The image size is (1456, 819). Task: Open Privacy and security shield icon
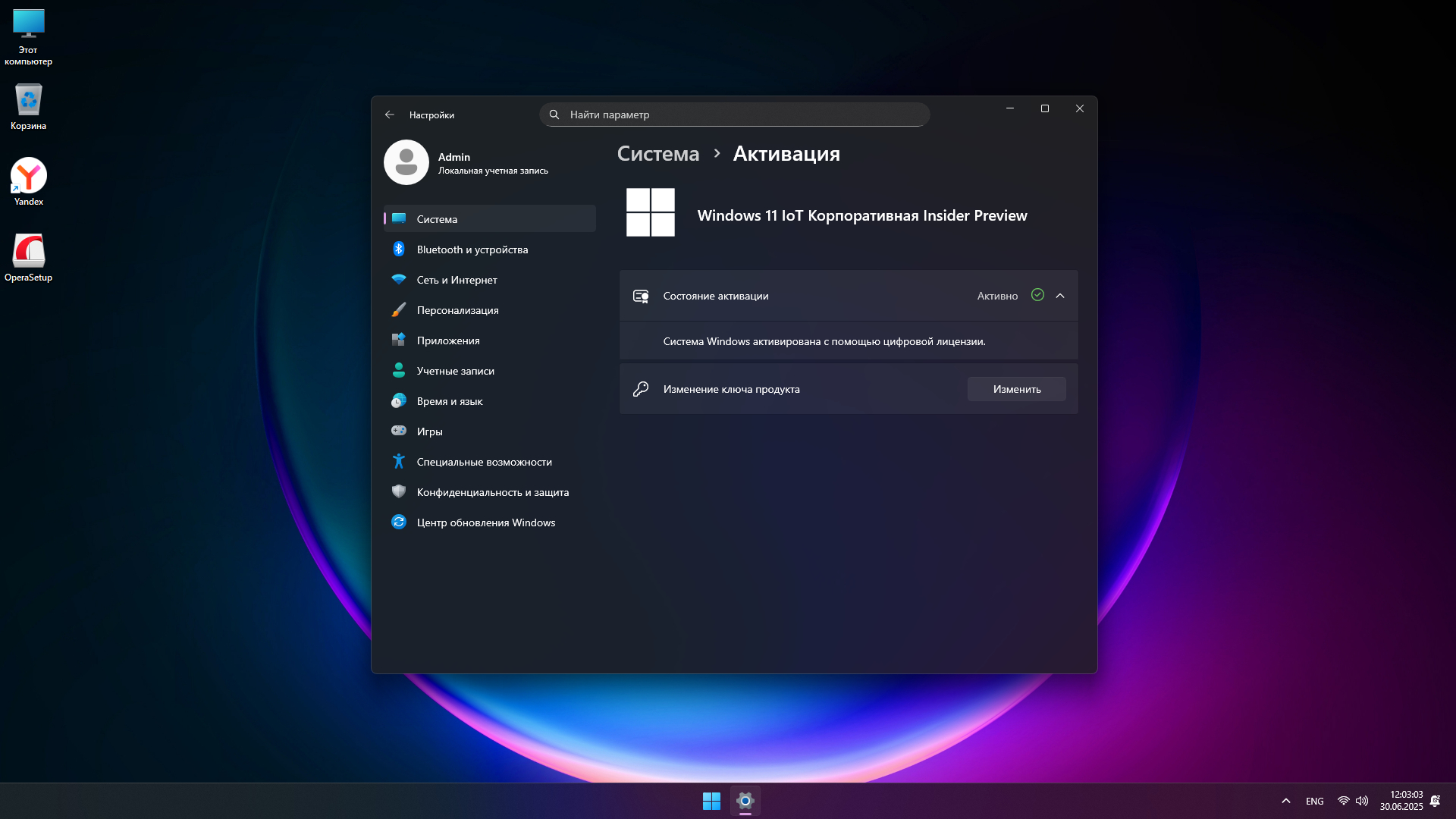pyautogui.click(x=399, y=491)
